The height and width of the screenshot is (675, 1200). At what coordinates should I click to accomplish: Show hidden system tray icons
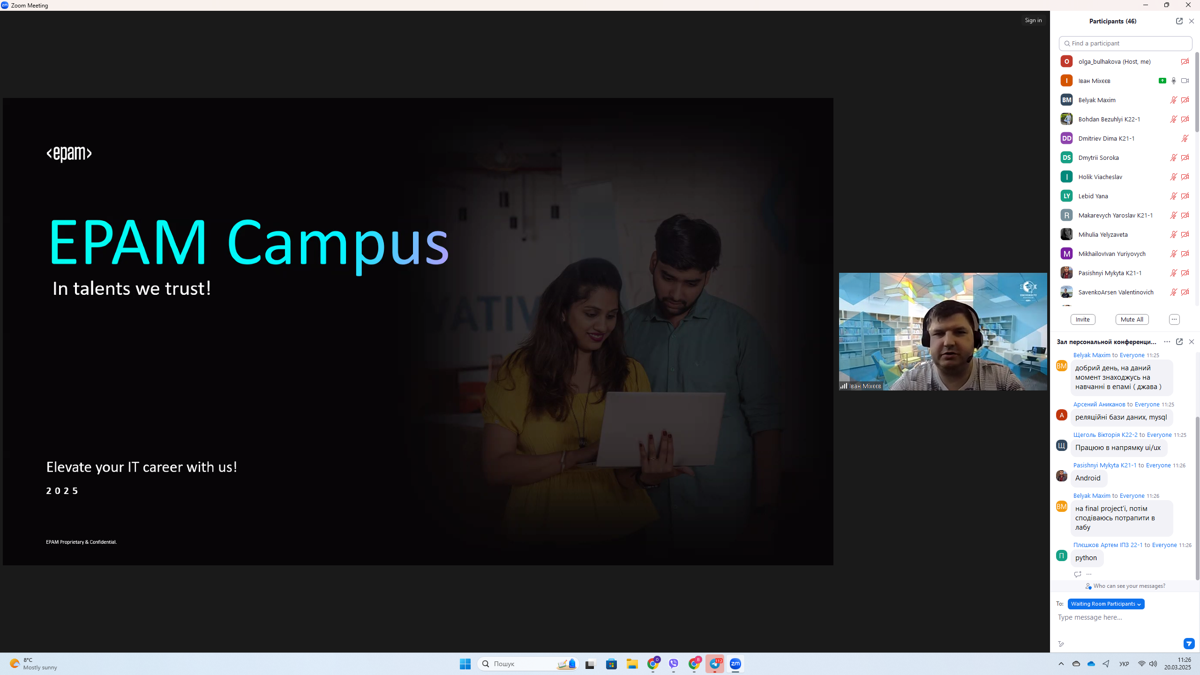click(1061, 664)
